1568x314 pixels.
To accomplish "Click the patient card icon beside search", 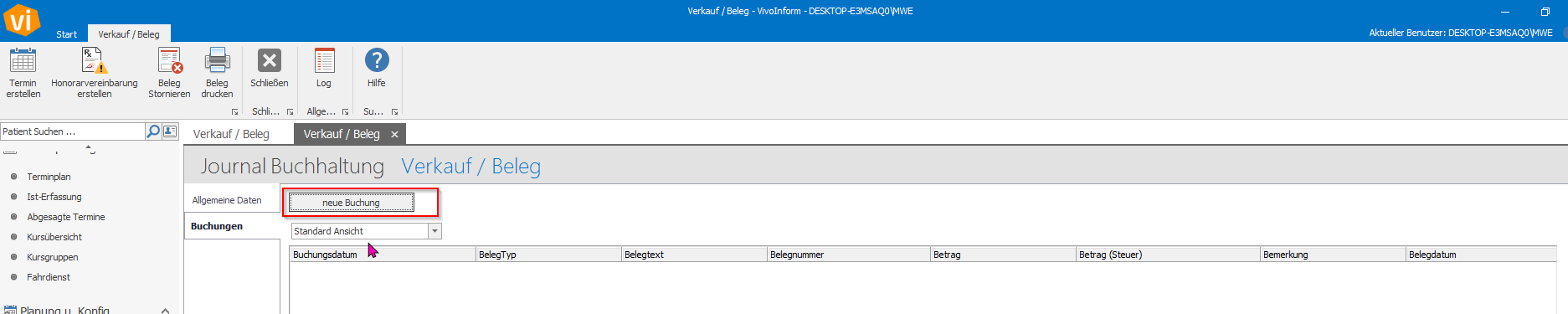I will point(170,131).
